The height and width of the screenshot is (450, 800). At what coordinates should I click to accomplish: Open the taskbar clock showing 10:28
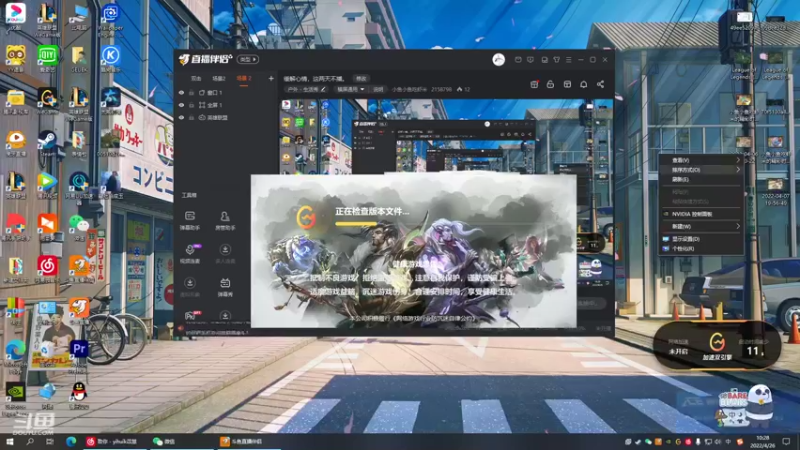765,441
